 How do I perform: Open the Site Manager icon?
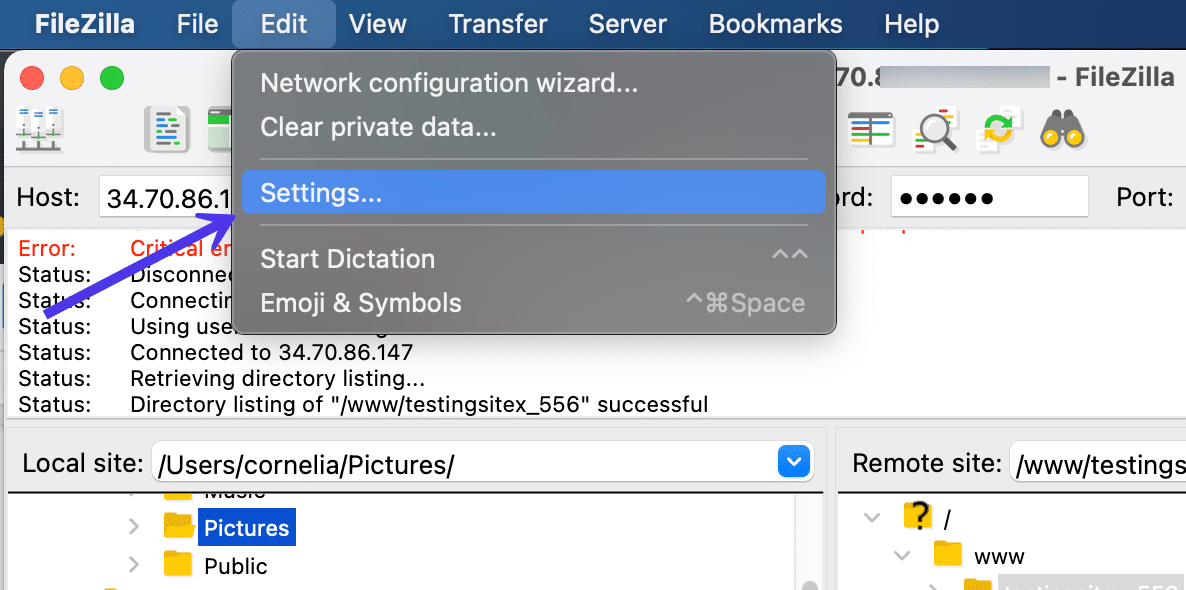click(x=40, y=129)
